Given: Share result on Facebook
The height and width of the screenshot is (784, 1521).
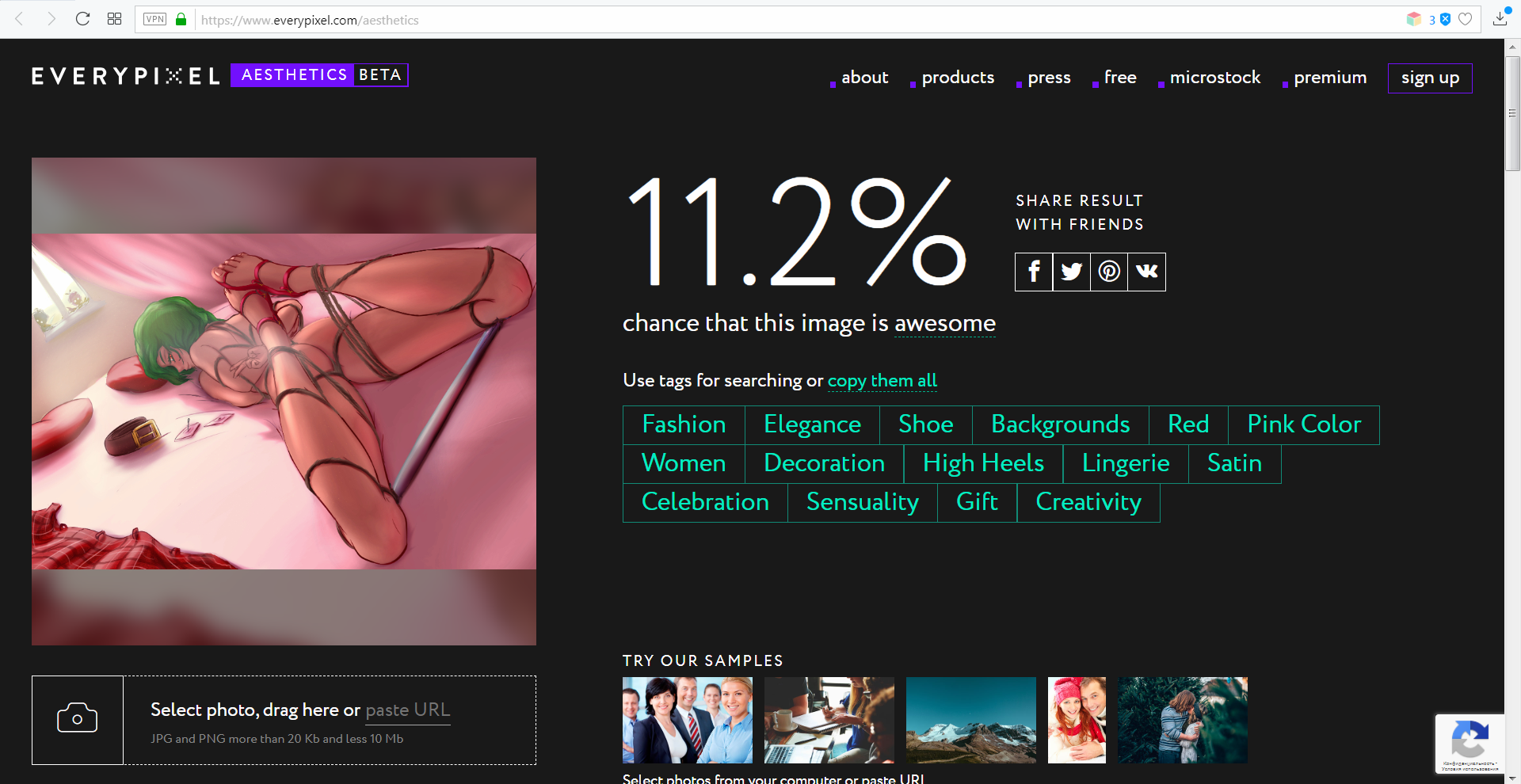Looking at the screenshot, I should [1034, 272].
